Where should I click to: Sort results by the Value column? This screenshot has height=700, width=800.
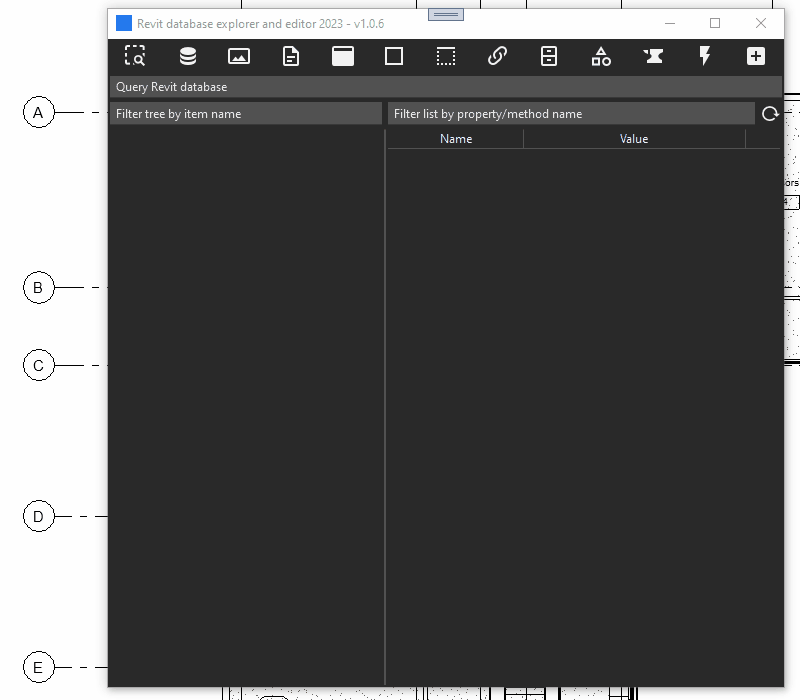point(634,138)
